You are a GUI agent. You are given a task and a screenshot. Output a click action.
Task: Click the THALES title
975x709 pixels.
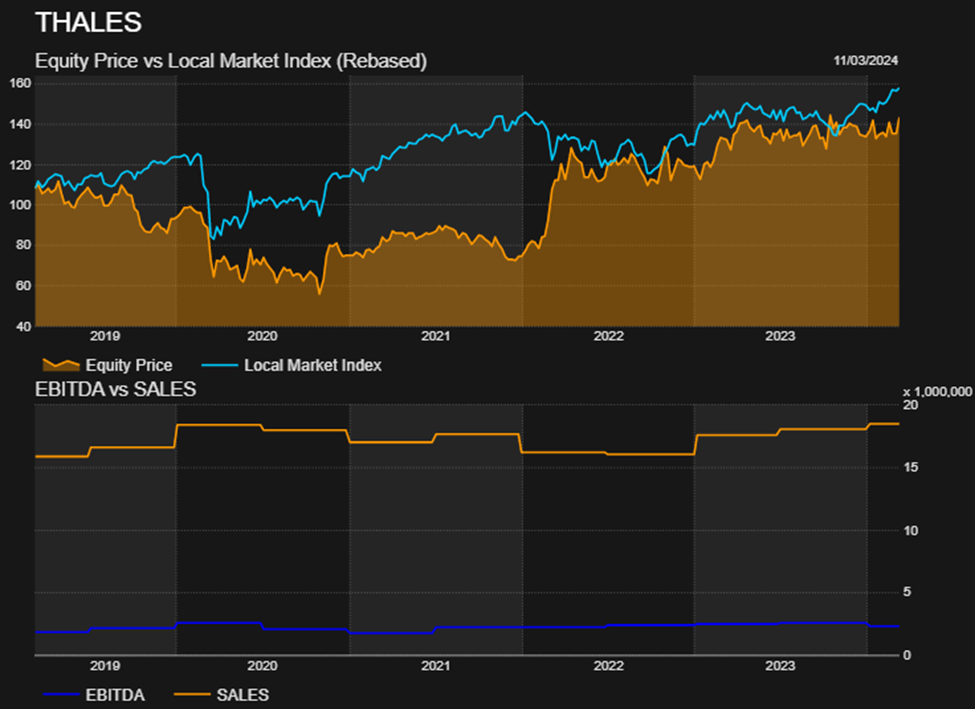[x=88, y=23]
